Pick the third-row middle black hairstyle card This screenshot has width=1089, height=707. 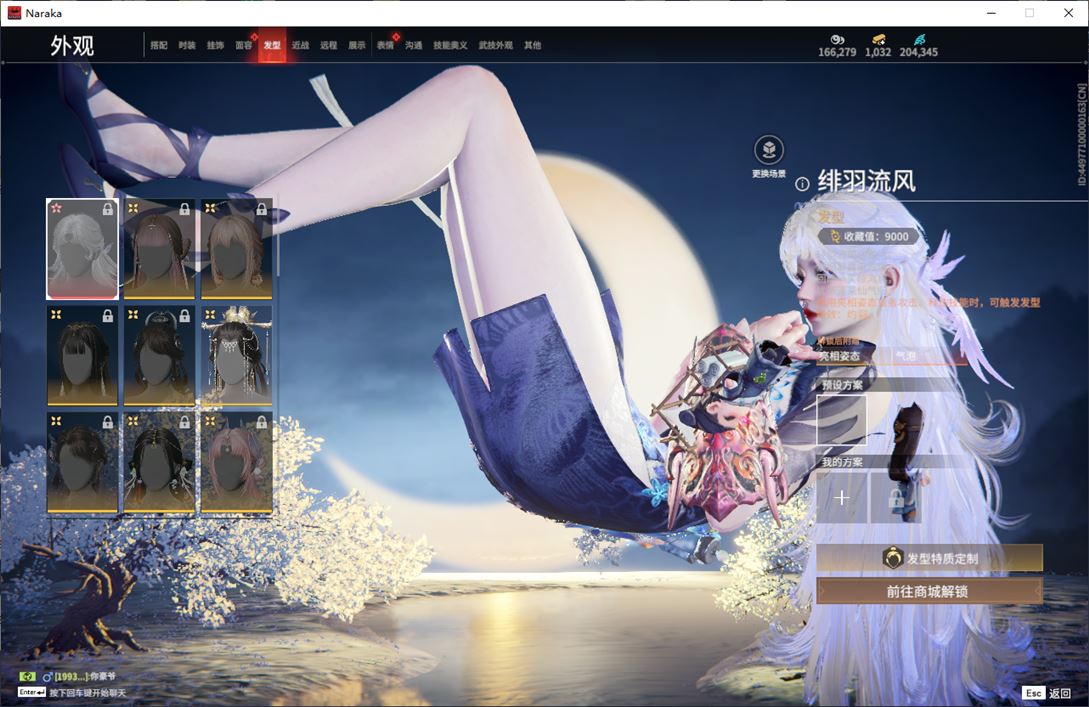(159, 462)
